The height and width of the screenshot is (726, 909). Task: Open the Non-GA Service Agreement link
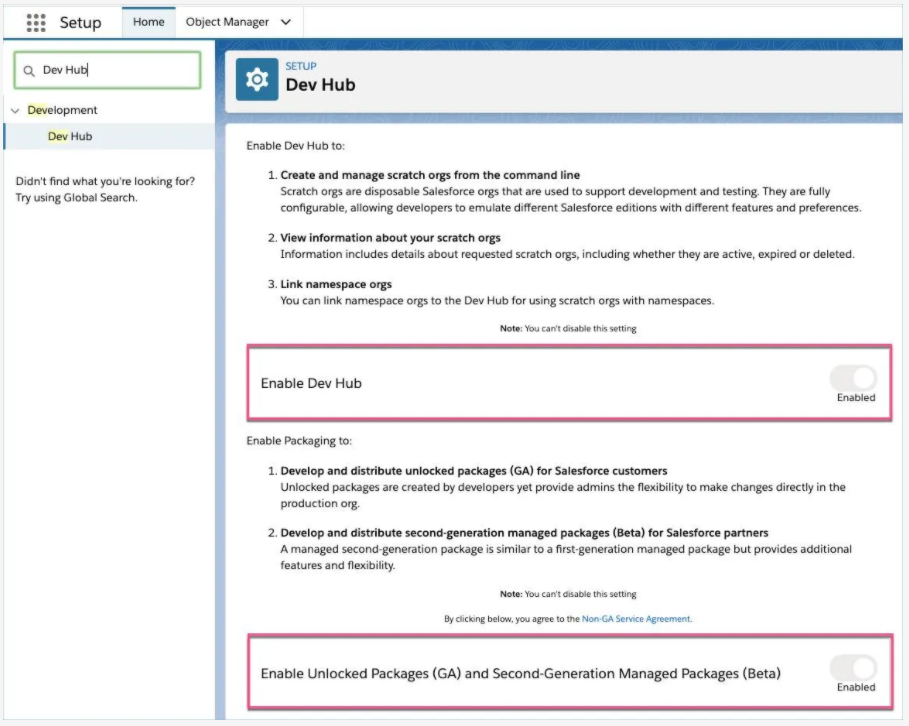click(636, 619)
